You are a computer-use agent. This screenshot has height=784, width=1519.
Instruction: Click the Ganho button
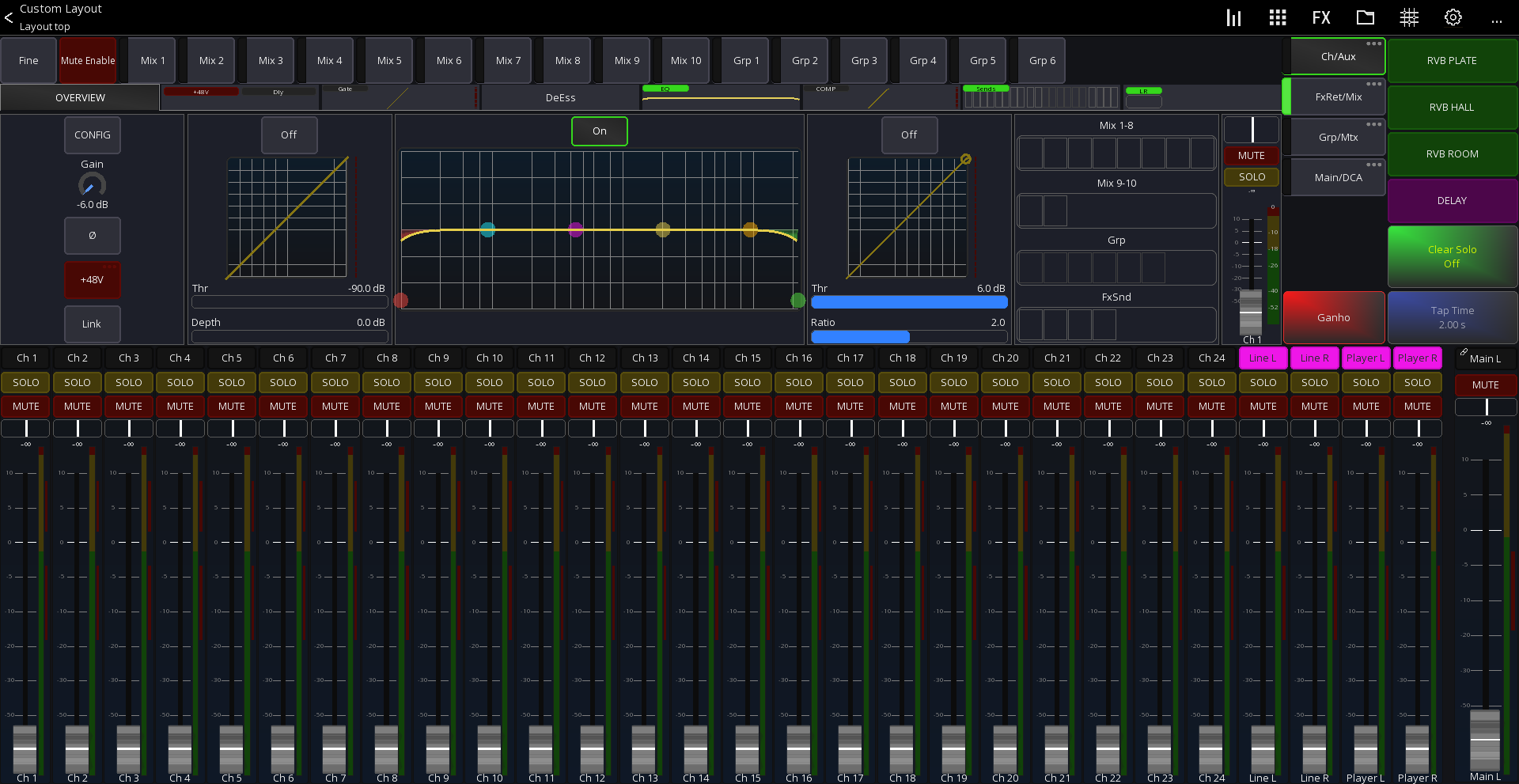[x=1334, y=317]
